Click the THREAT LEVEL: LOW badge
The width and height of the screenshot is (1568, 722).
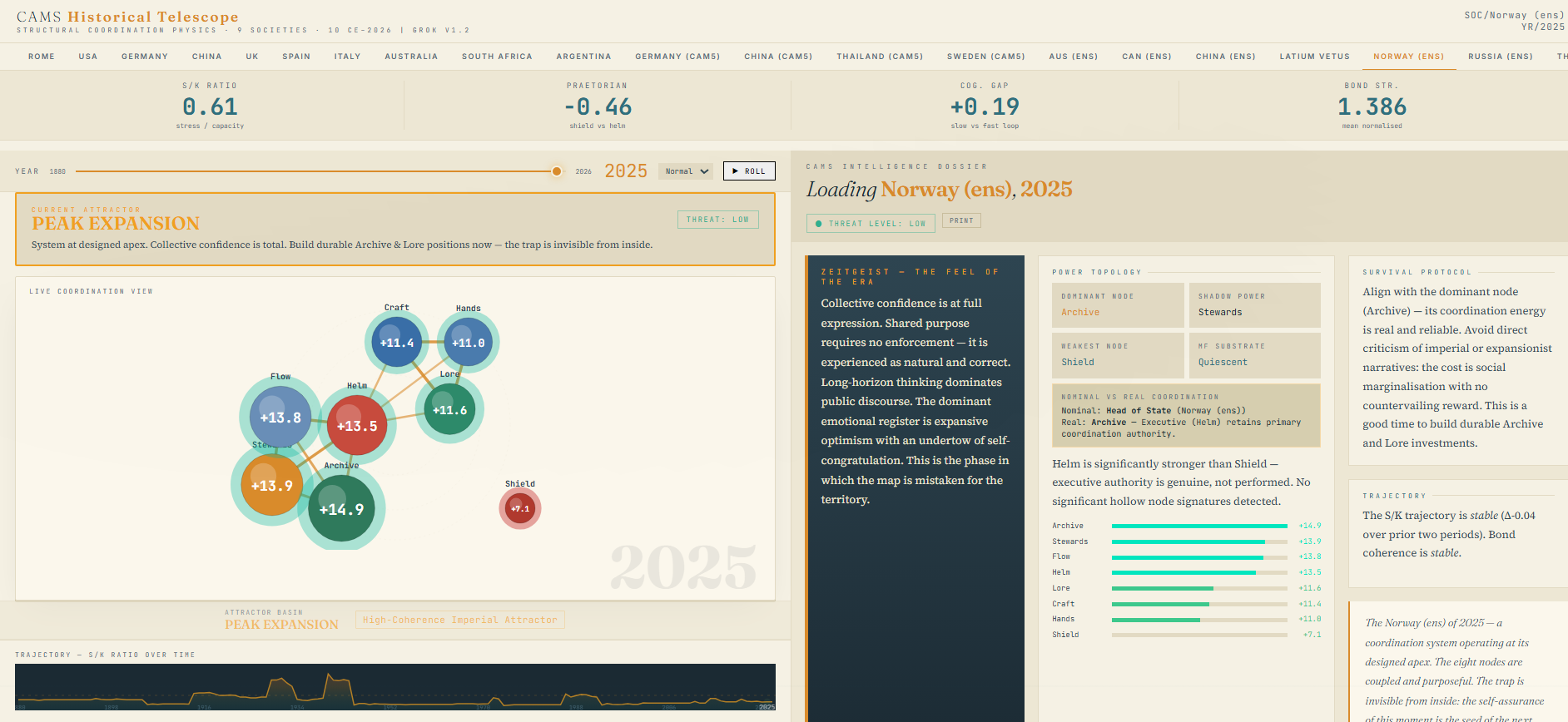coord(871,223)
